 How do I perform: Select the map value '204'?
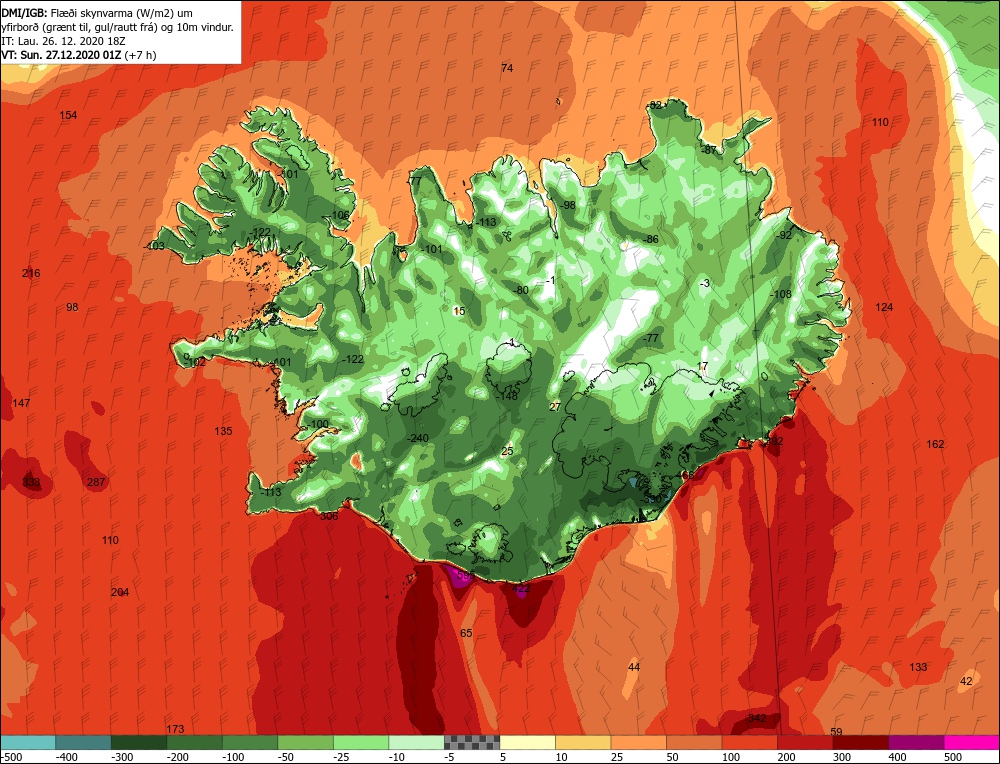coord(120,592)
